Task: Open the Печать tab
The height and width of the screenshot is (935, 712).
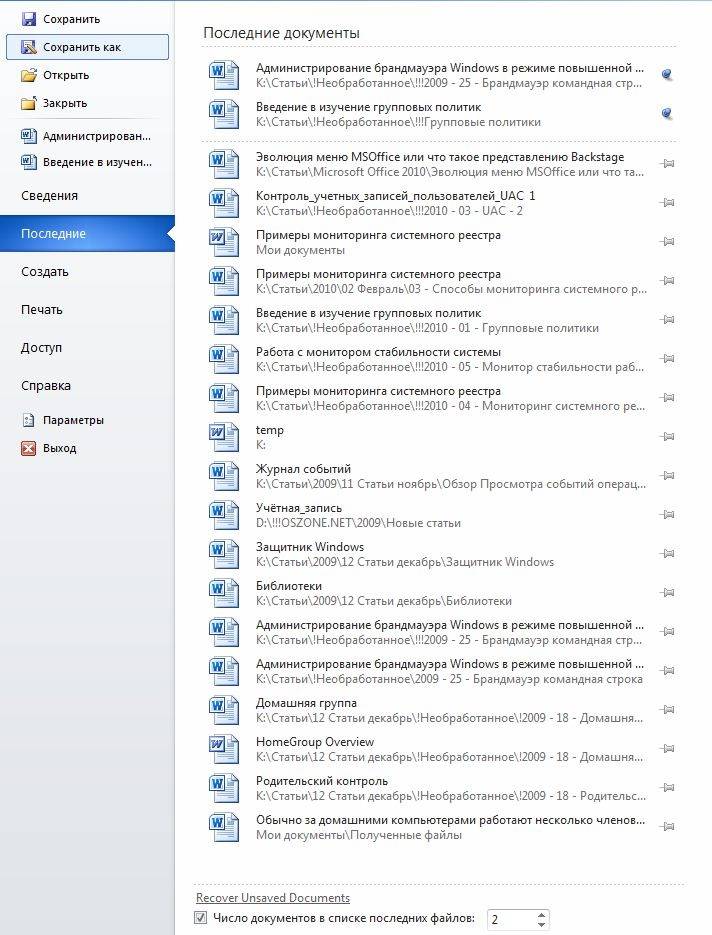Action: pos(42,309)
